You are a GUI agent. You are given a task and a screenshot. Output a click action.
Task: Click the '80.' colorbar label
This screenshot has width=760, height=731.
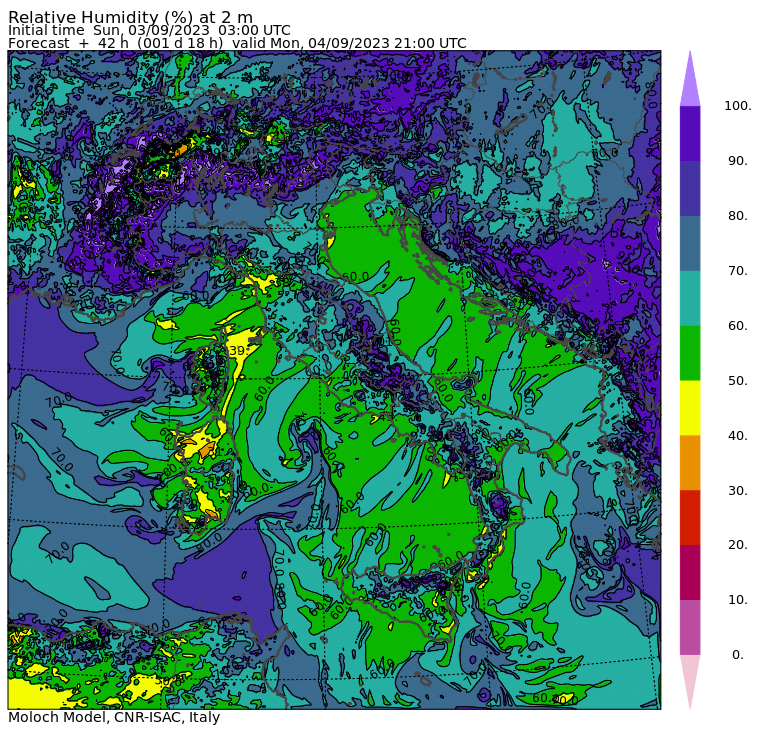[737, 215]
